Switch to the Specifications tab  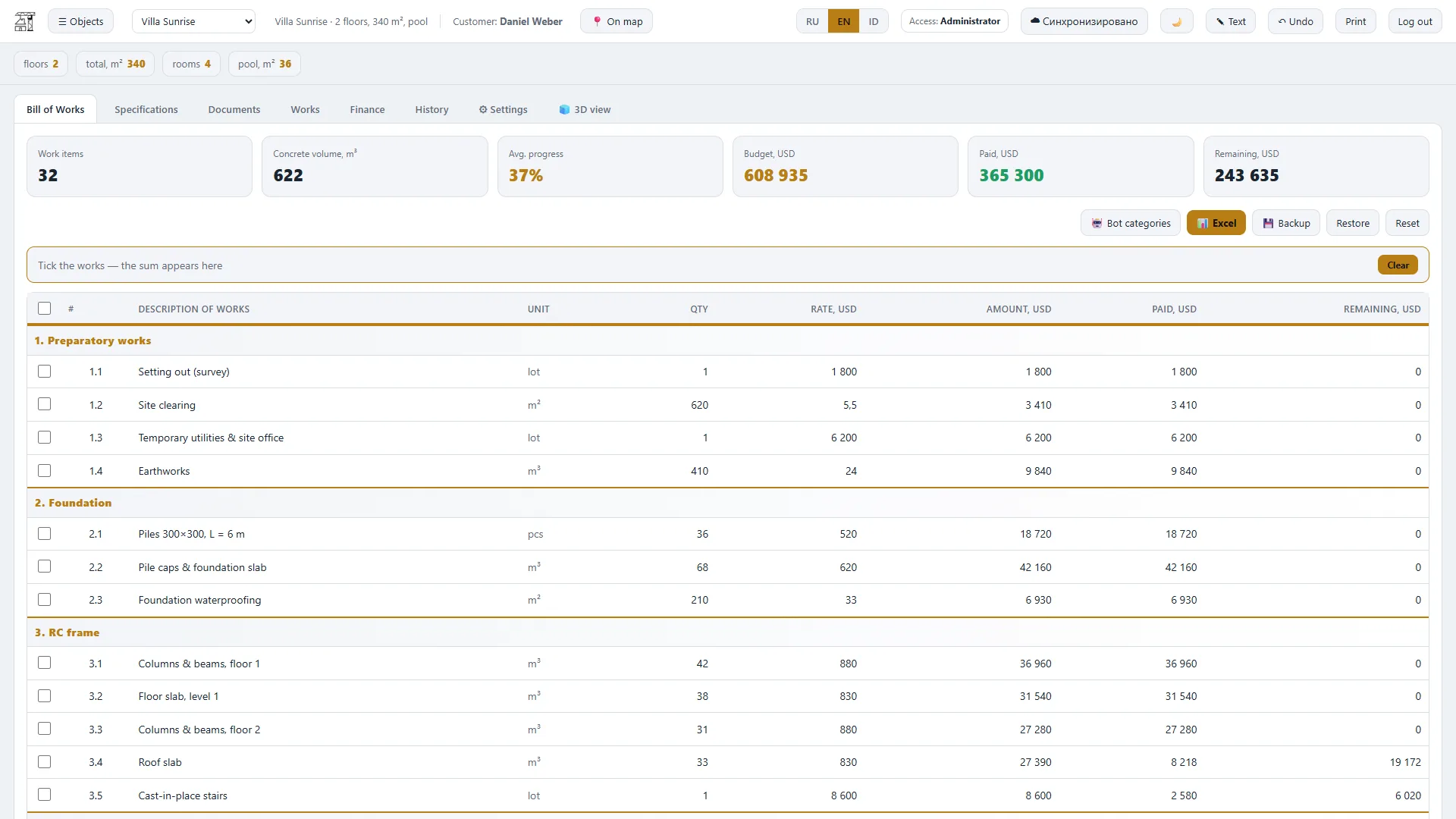[146, 109]
